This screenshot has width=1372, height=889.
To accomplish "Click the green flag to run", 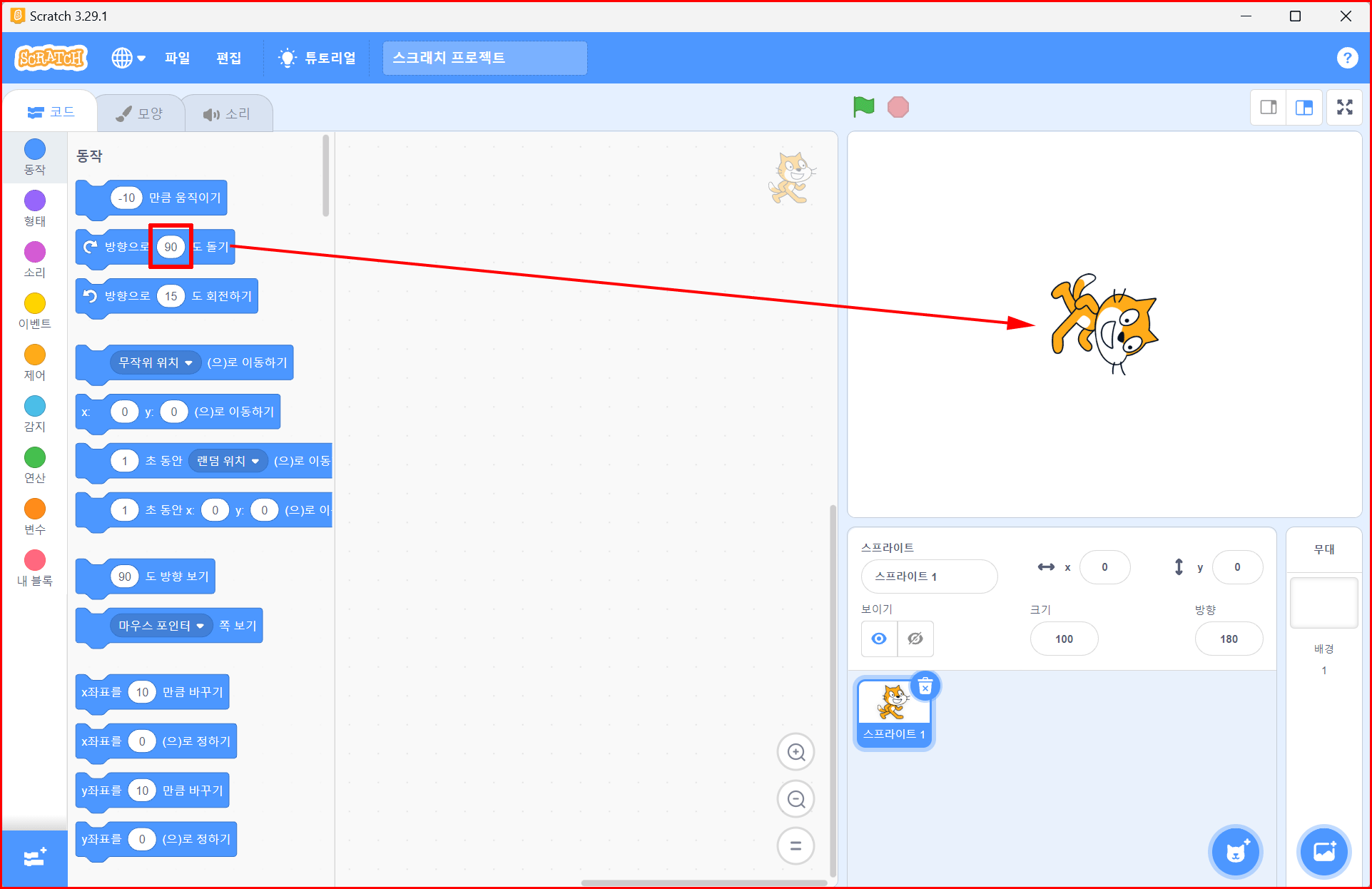I will tap(863, 107).
